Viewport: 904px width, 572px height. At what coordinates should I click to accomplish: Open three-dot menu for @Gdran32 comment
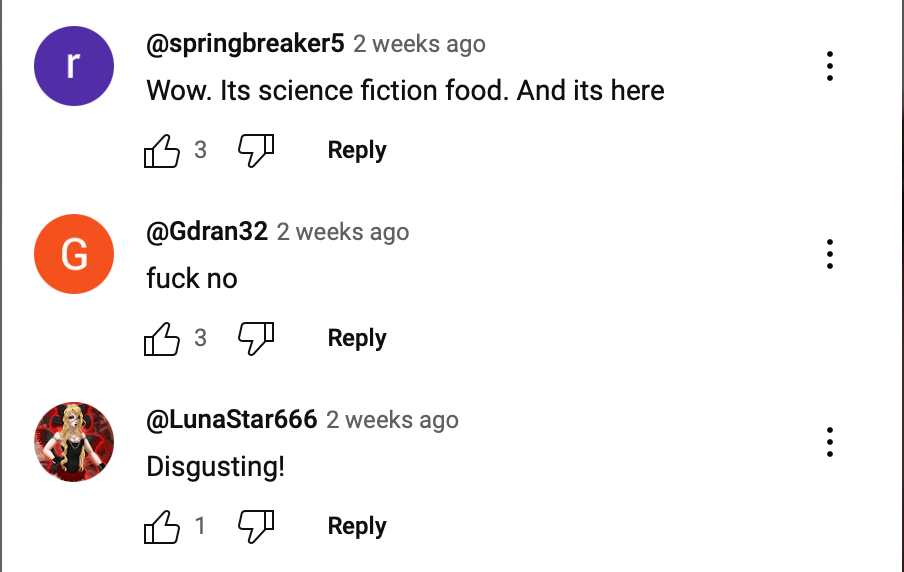pos(830,254)
